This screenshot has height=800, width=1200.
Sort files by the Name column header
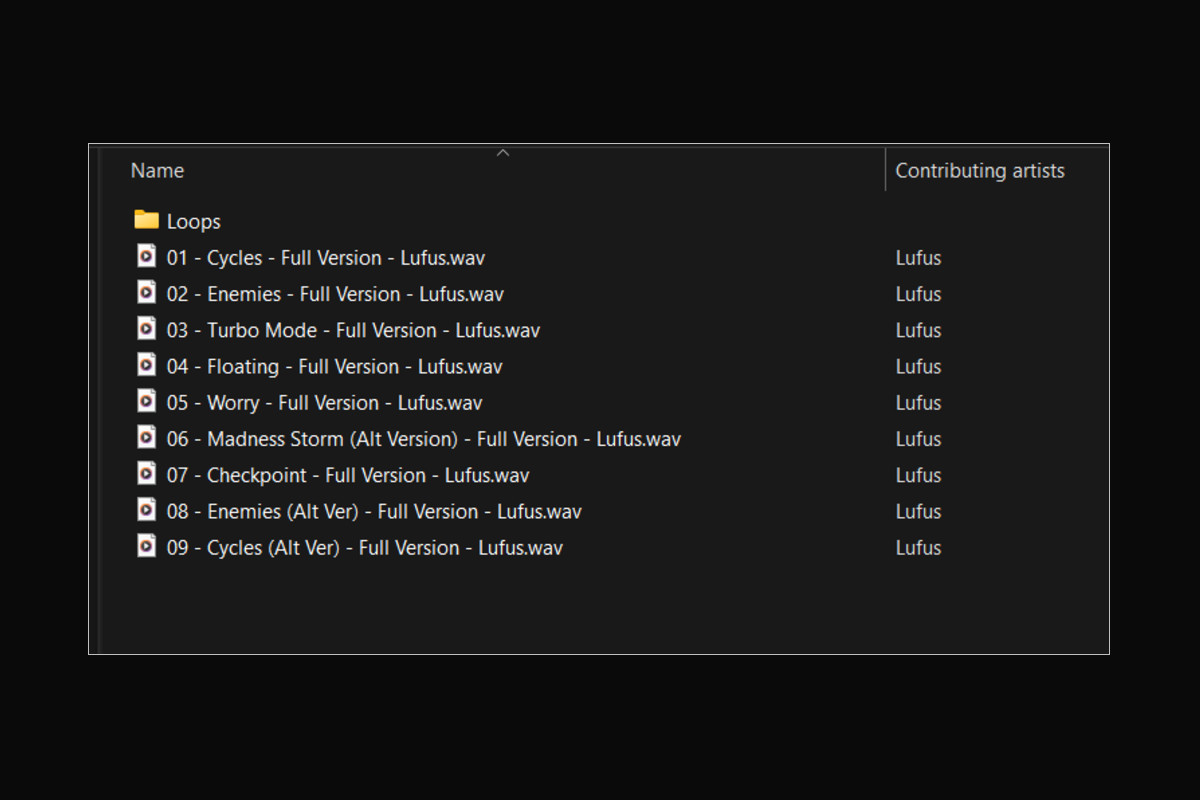coord(157,171)
